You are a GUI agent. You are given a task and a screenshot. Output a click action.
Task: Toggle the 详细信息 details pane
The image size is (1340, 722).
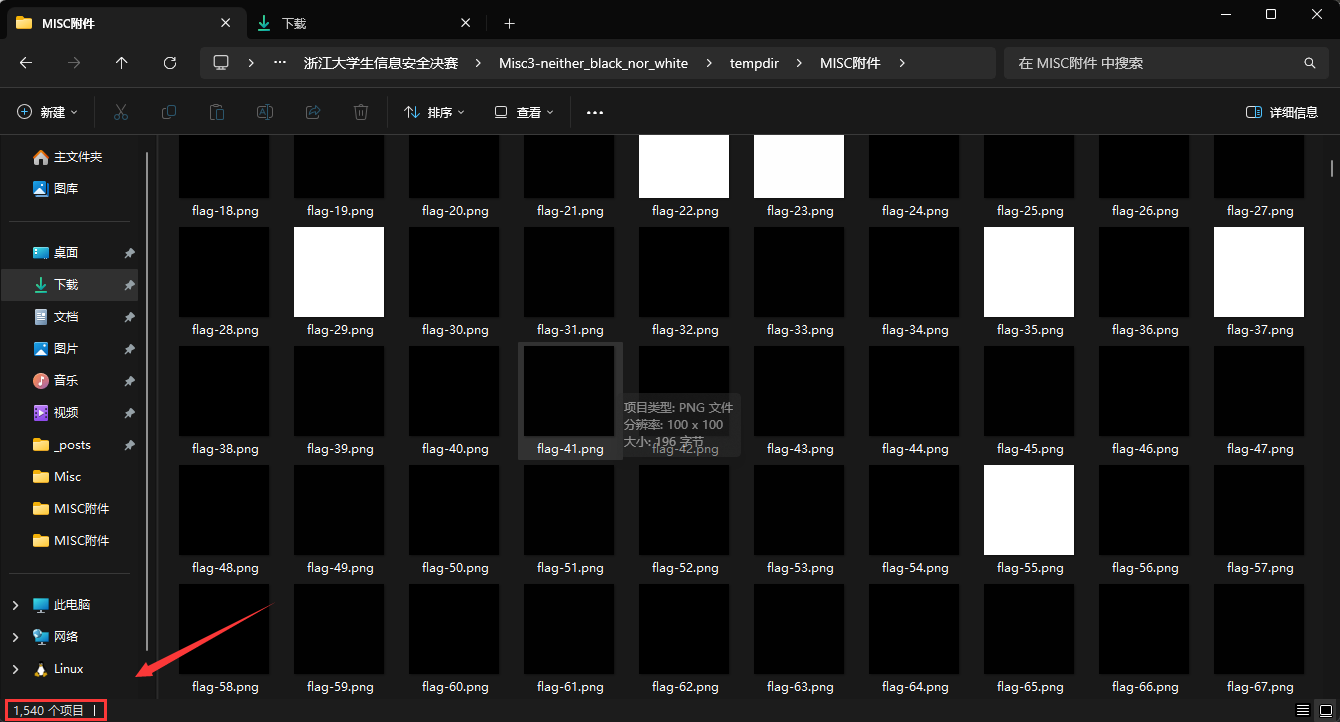pos(1282,113)
